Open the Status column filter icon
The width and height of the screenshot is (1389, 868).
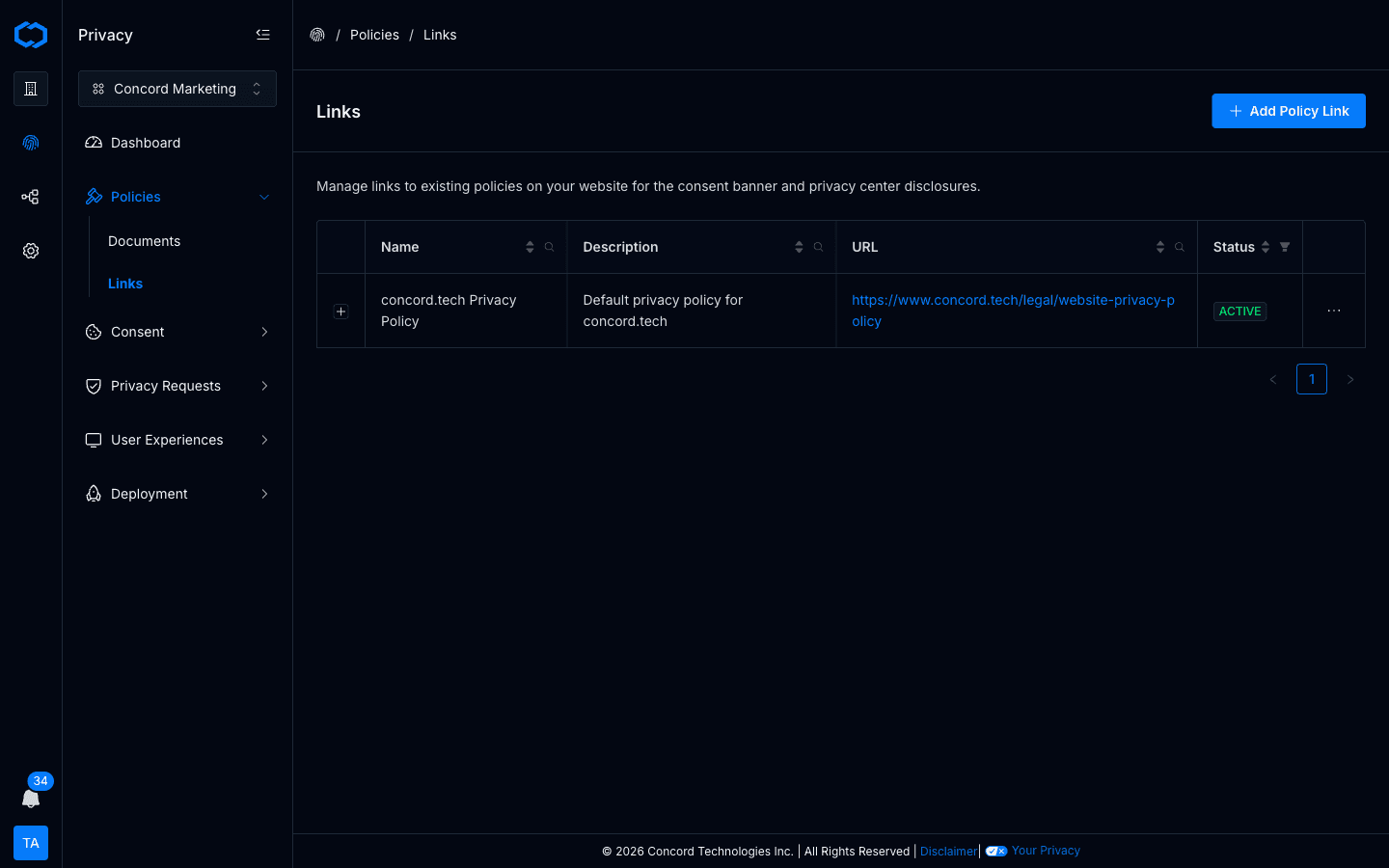coord(1285,247)
